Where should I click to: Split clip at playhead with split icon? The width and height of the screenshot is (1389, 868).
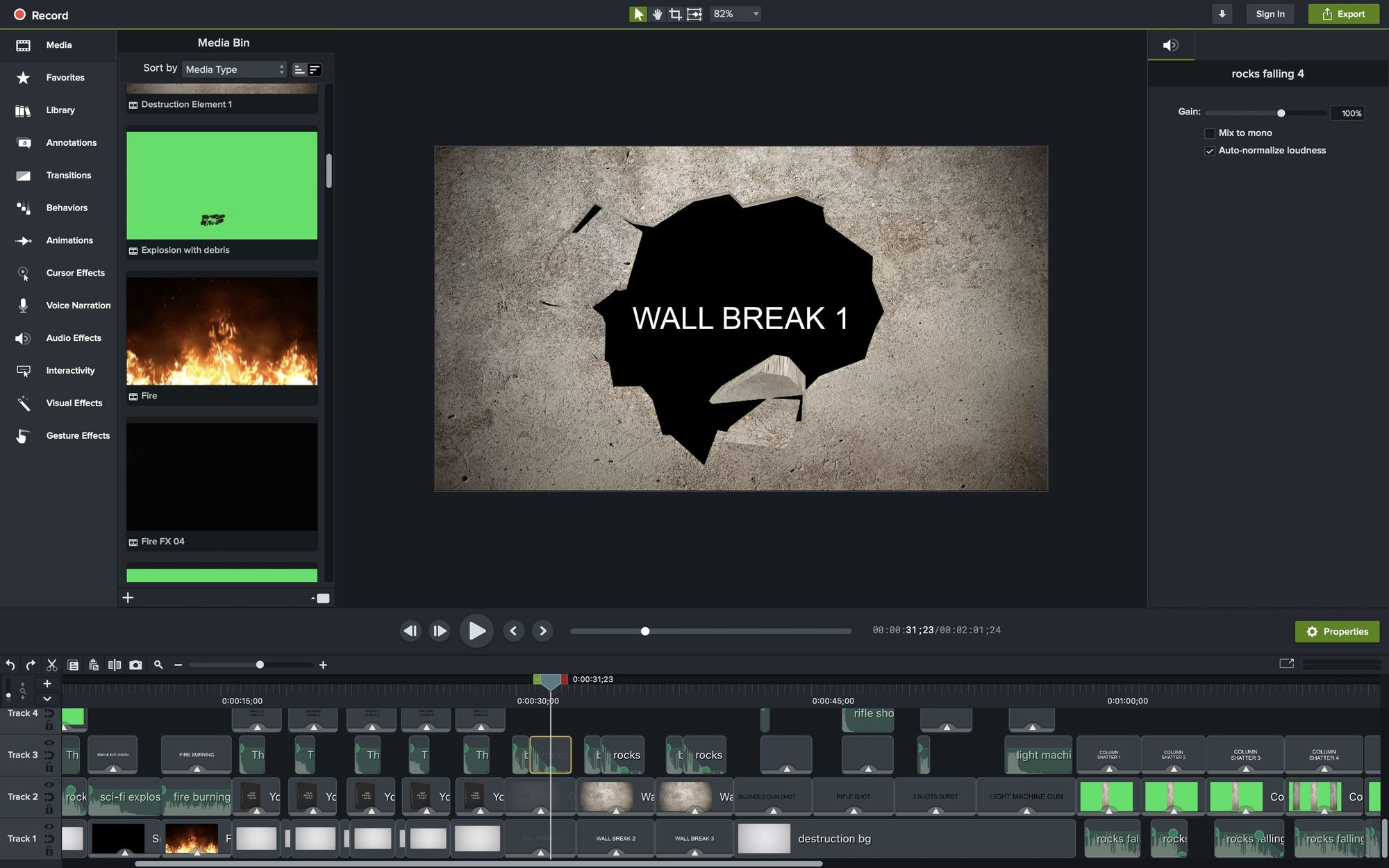(115, 665)
